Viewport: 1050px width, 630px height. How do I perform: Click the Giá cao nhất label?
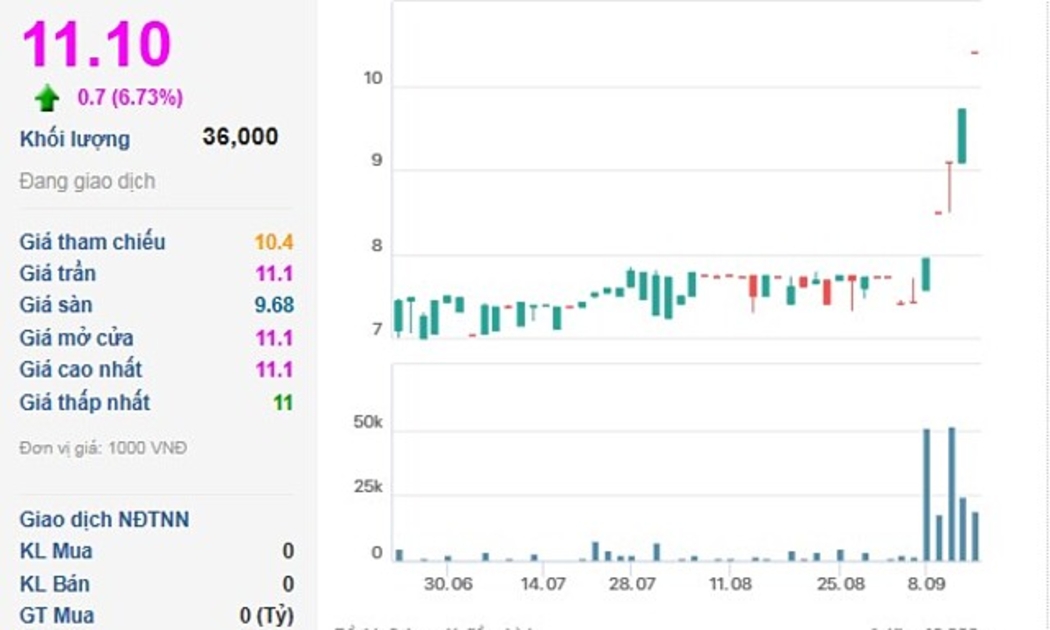tap(80, 370)
